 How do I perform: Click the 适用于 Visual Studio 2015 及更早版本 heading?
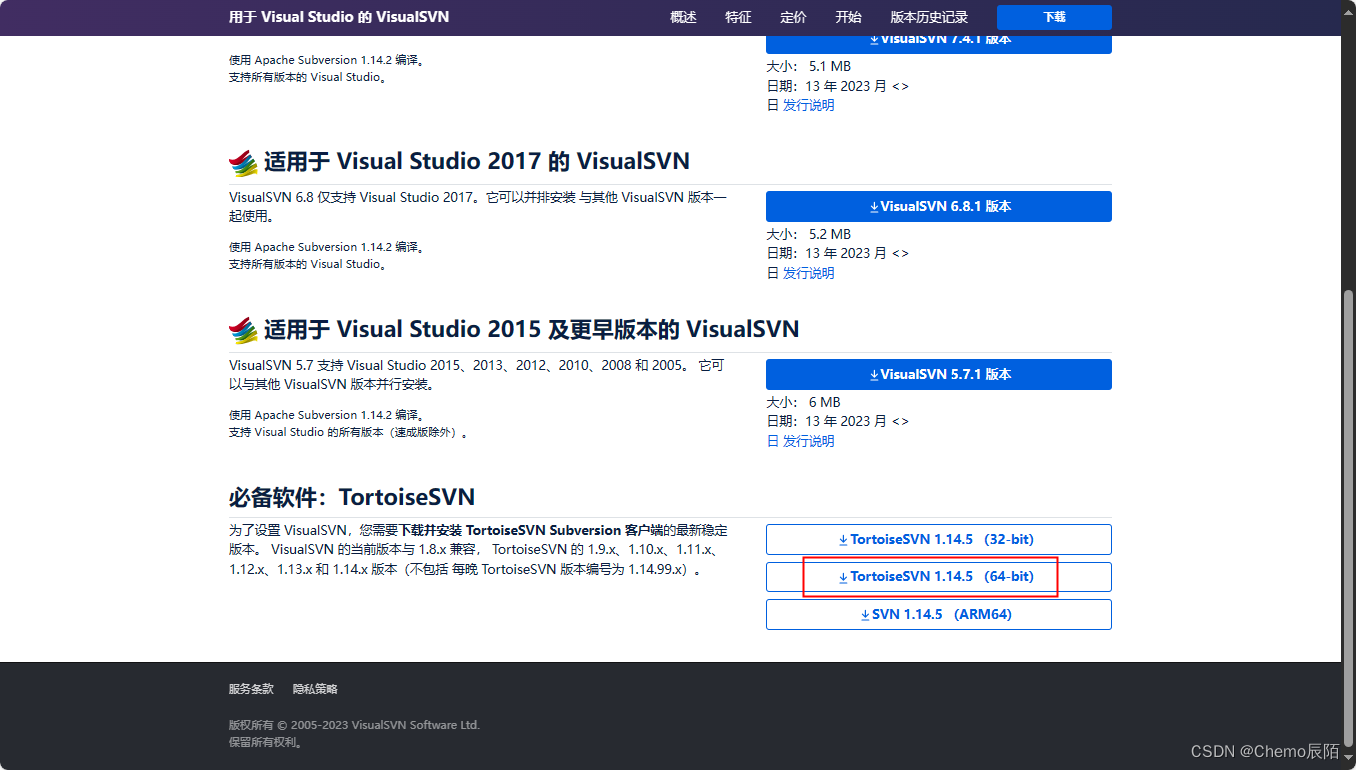click(x=532, y=330)
